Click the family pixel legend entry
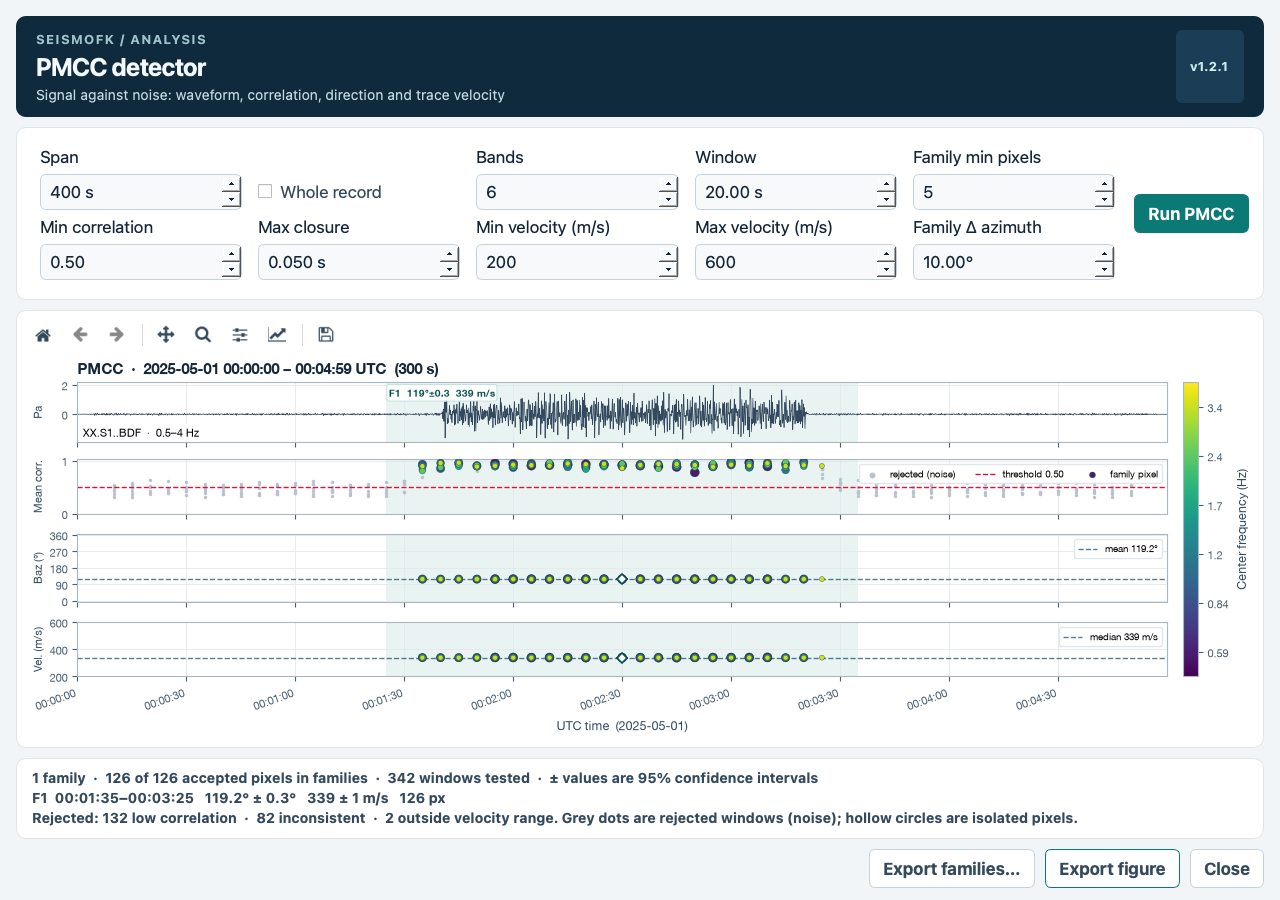 (x=1121, y=473)
